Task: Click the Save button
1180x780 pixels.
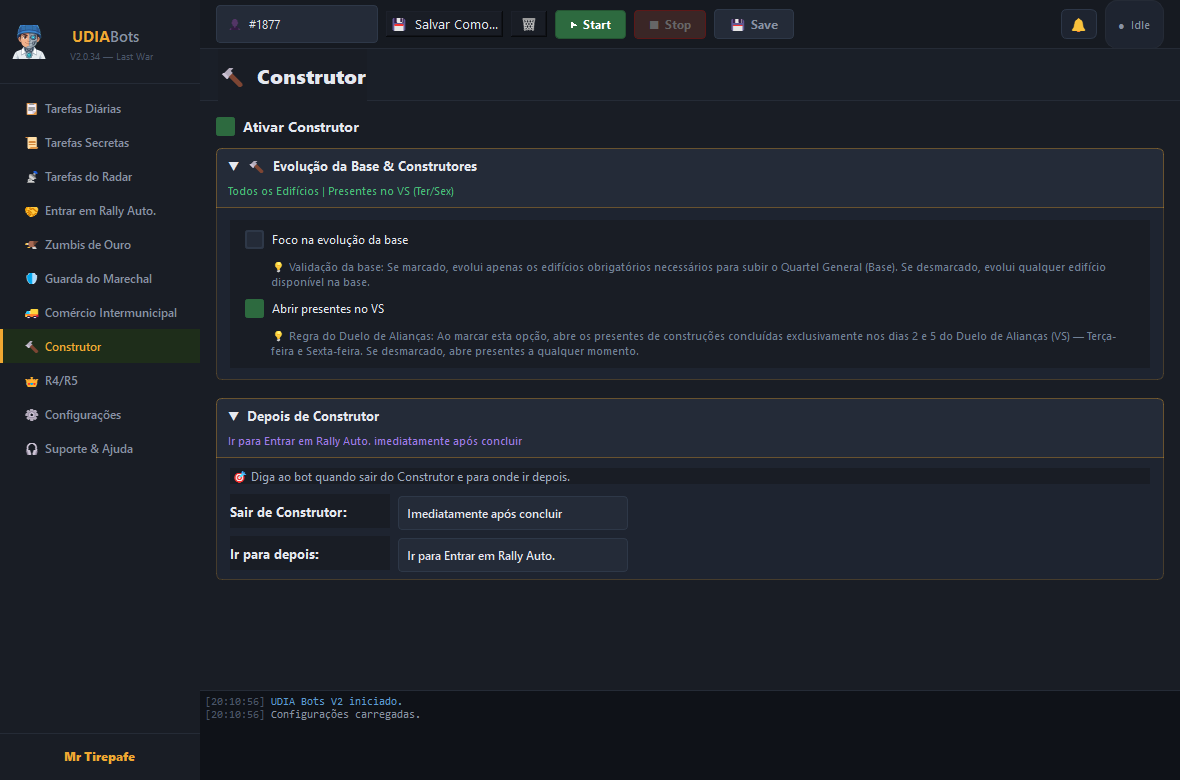Action: tap(753, 25)
